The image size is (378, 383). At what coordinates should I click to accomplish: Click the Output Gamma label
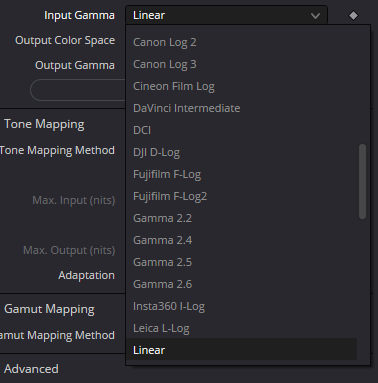[75, 65]
